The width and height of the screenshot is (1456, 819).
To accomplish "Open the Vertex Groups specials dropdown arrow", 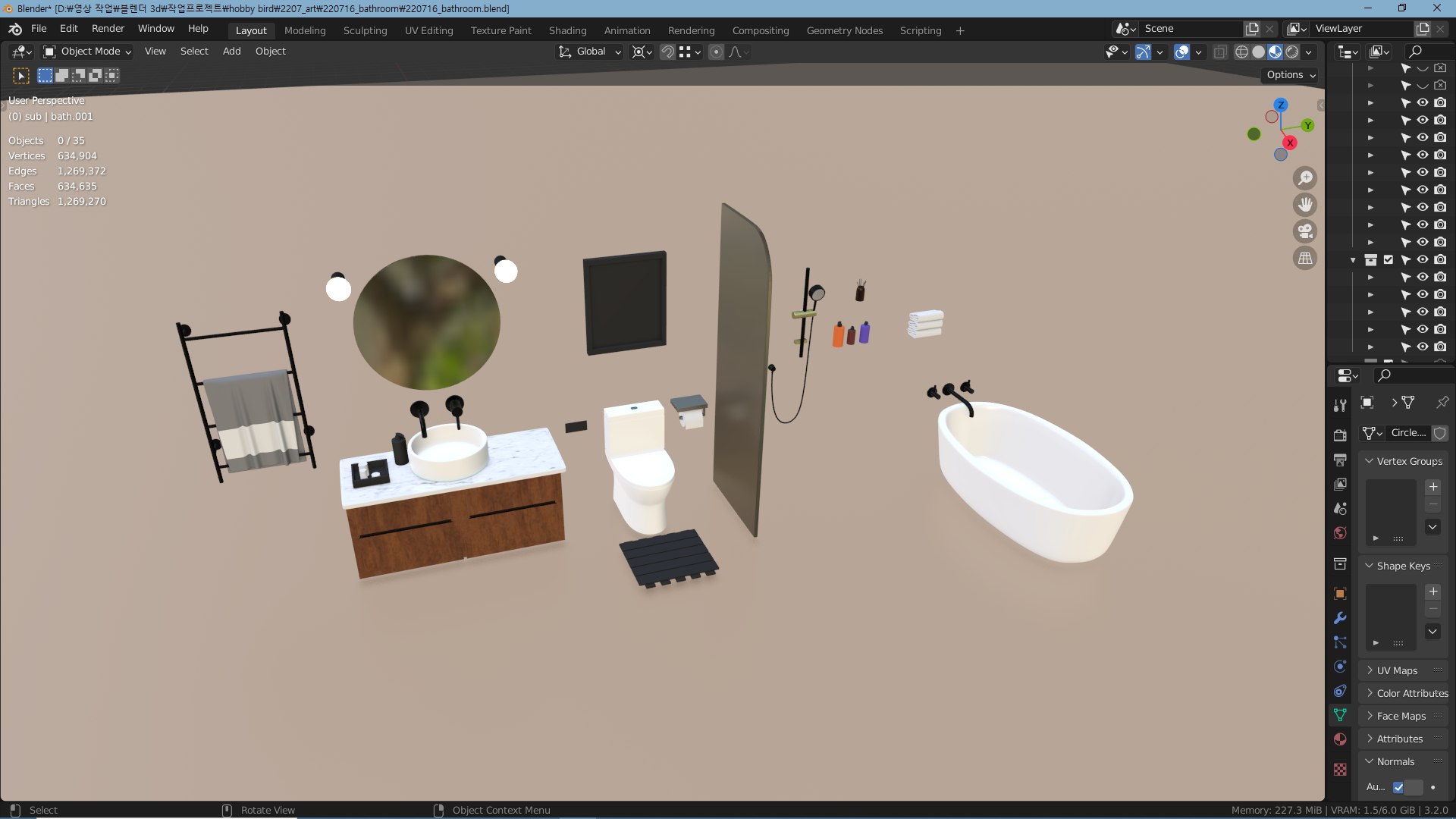I will coord(1433,527).
